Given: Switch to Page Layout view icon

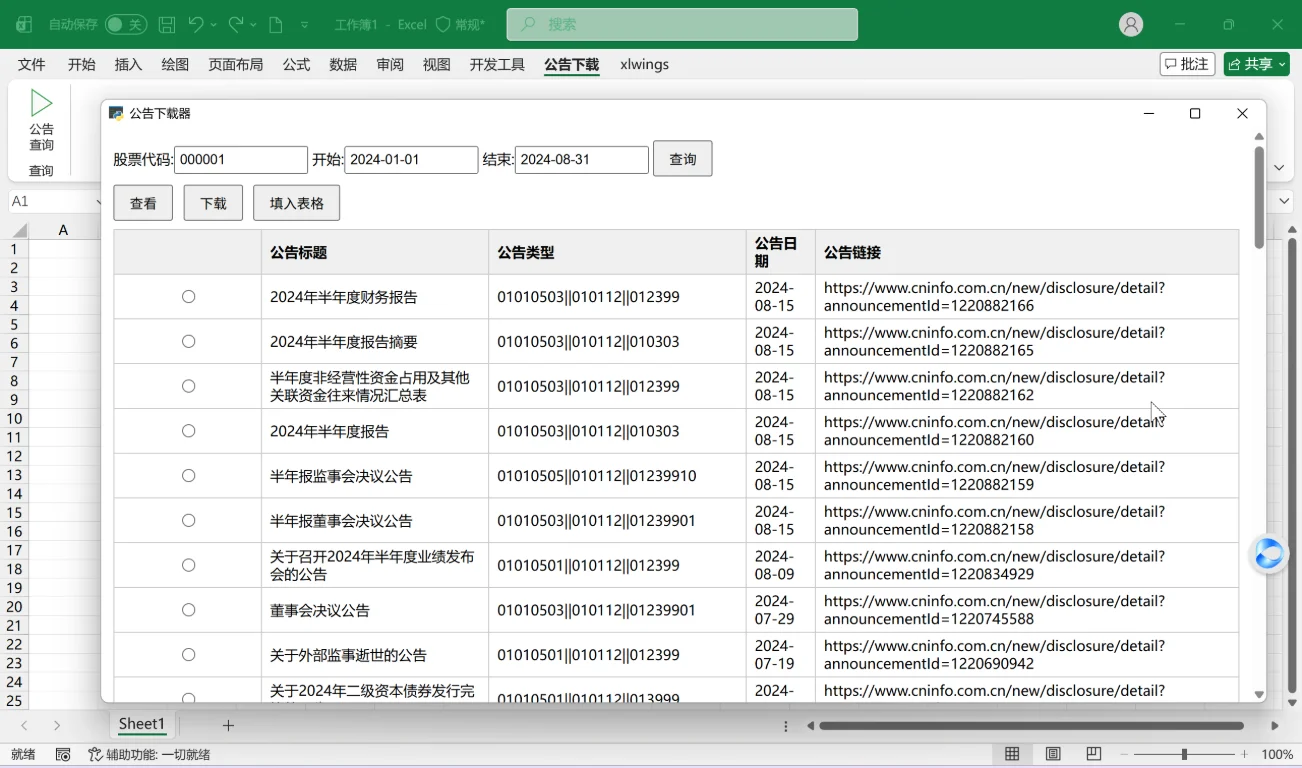Looking at the screenshot, I should coord(1053,755).
